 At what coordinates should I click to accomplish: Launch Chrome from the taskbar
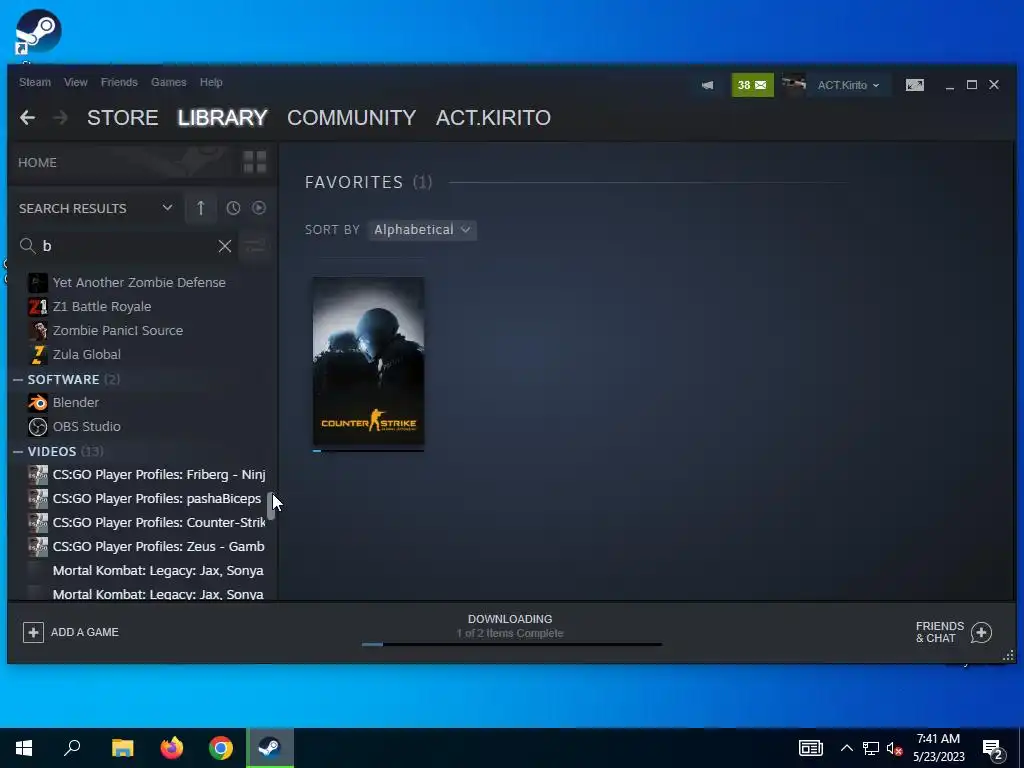[221, 748]
